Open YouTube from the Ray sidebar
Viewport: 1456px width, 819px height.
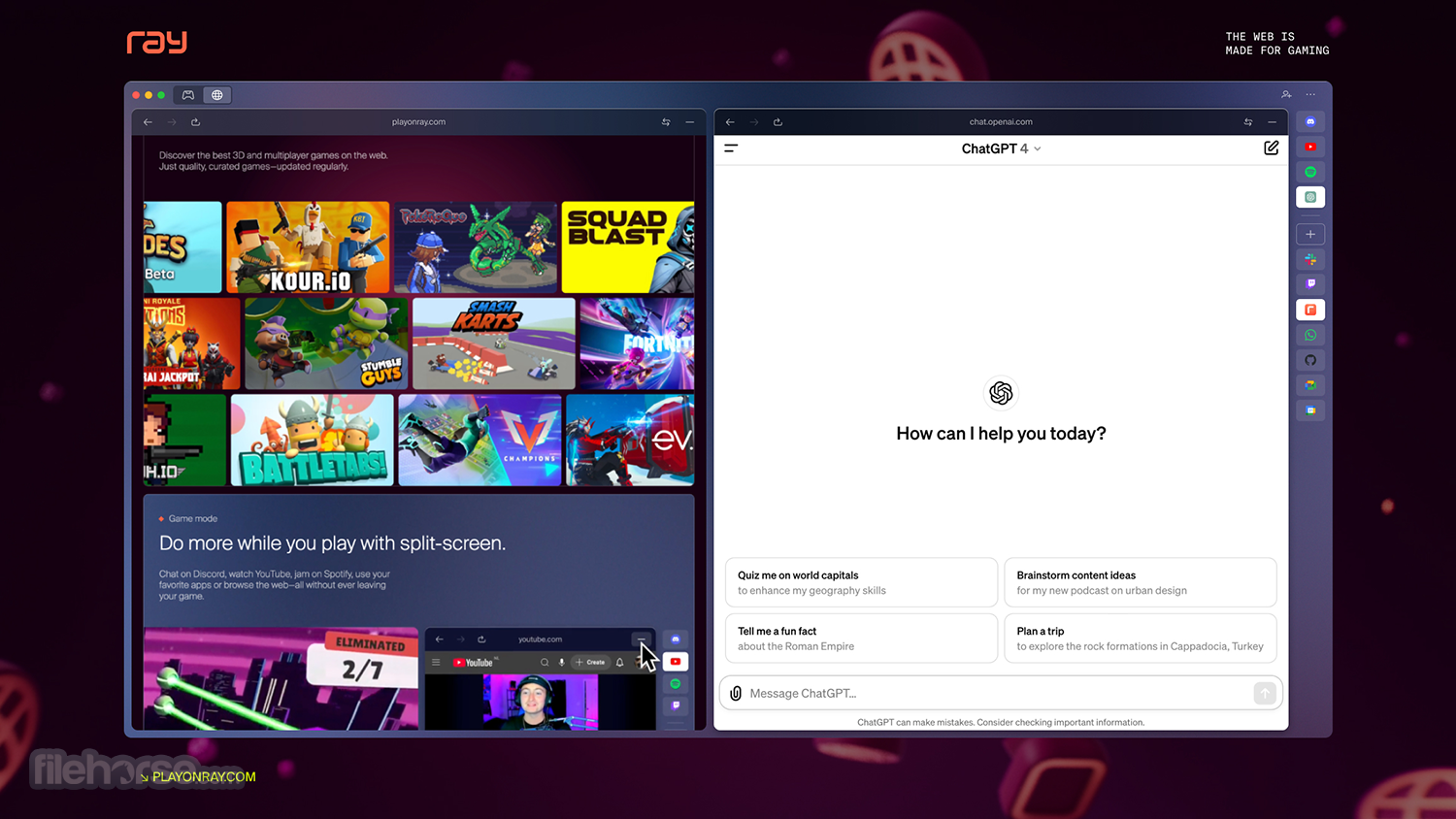pyautogui.click(x=1310, y=147)
